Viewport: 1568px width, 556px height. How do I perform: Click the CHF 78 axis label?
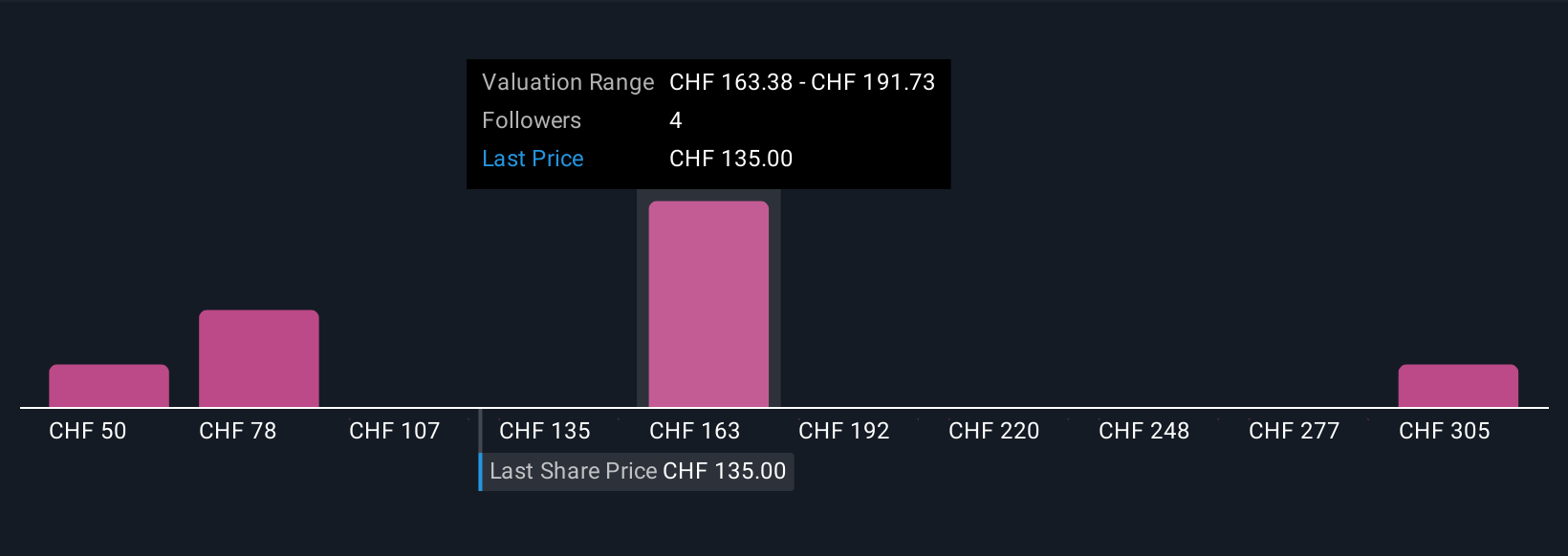pos(238,431)
